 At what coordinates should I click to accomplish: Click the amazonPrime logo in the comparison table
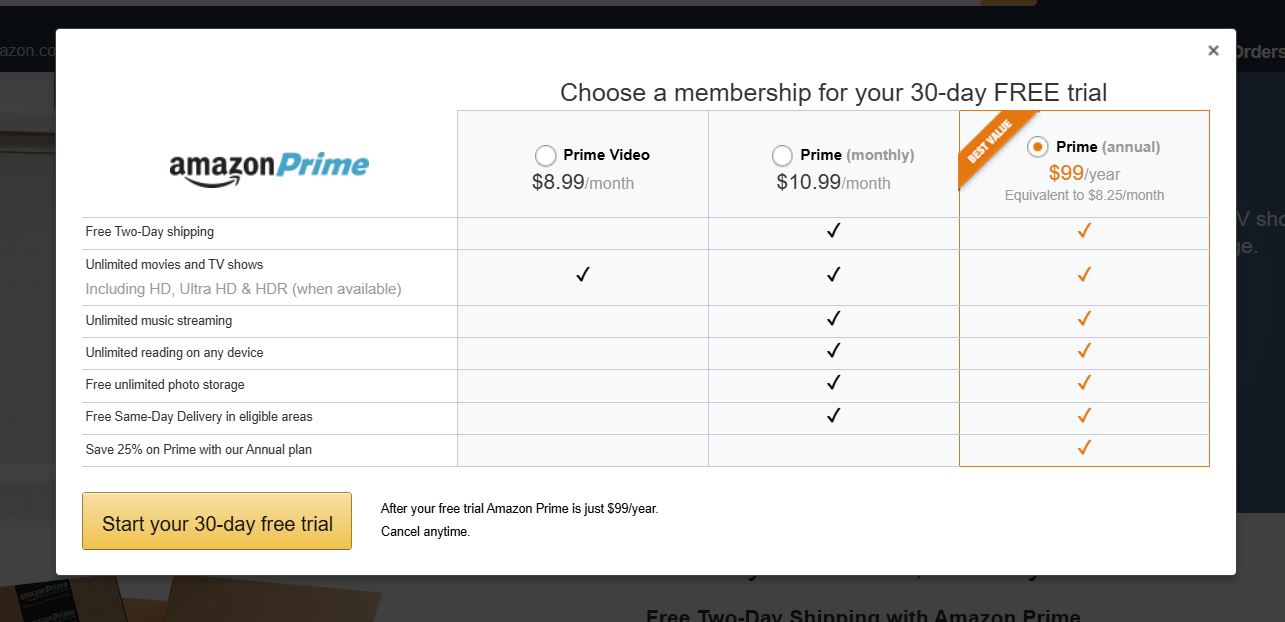[x=268, y=167]
